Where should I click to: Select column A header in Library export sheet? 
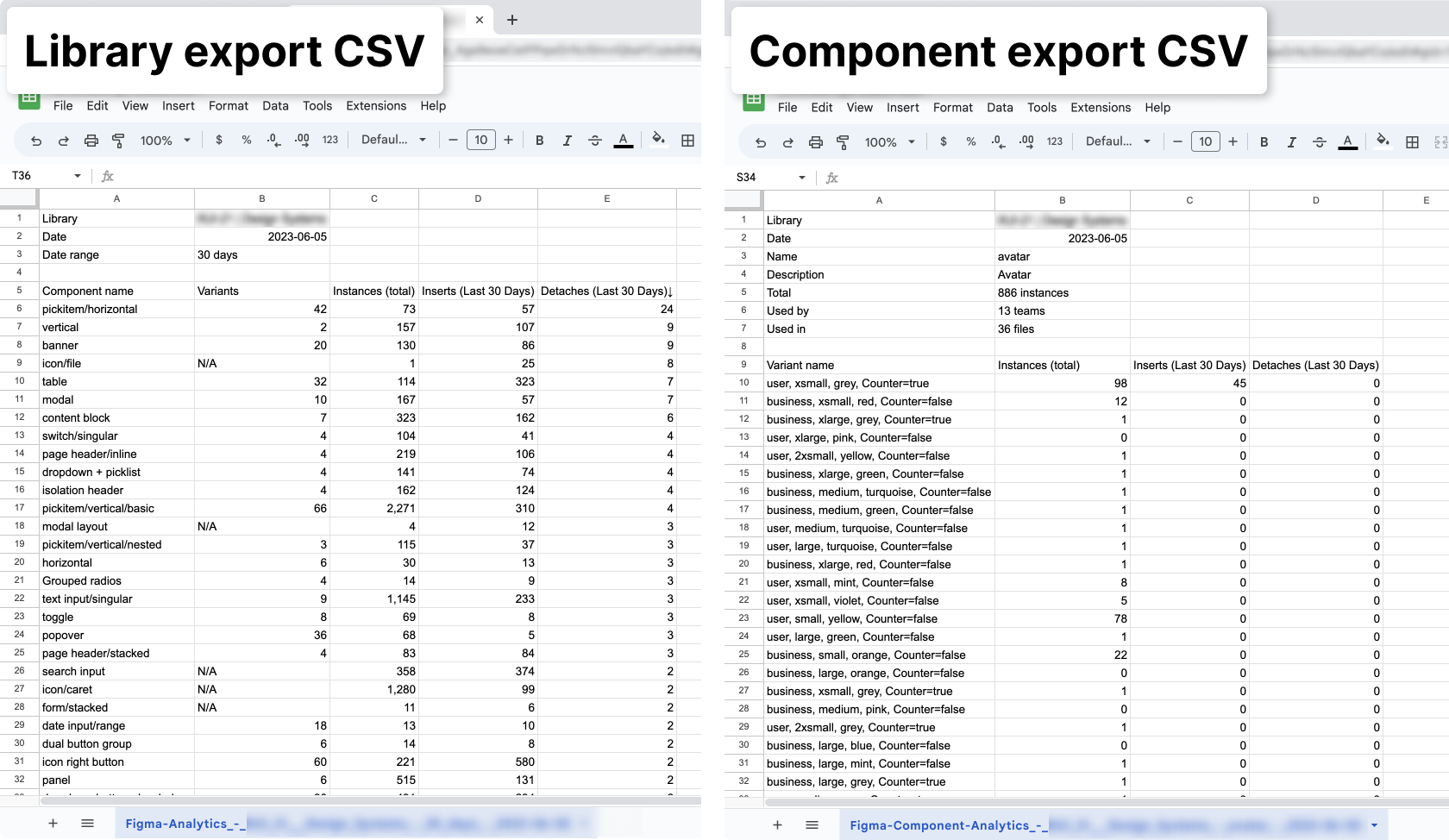point(116,198)
